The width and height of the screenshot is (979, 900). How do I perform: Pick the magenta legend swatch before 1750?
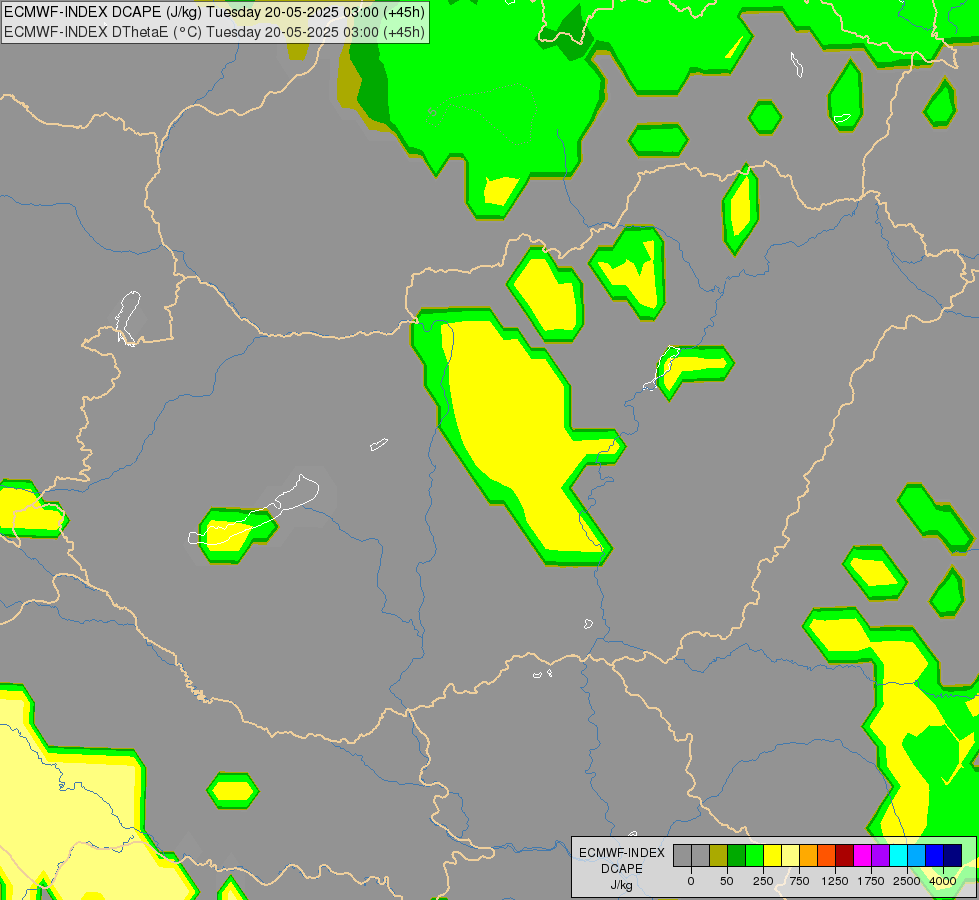point(863,855)
